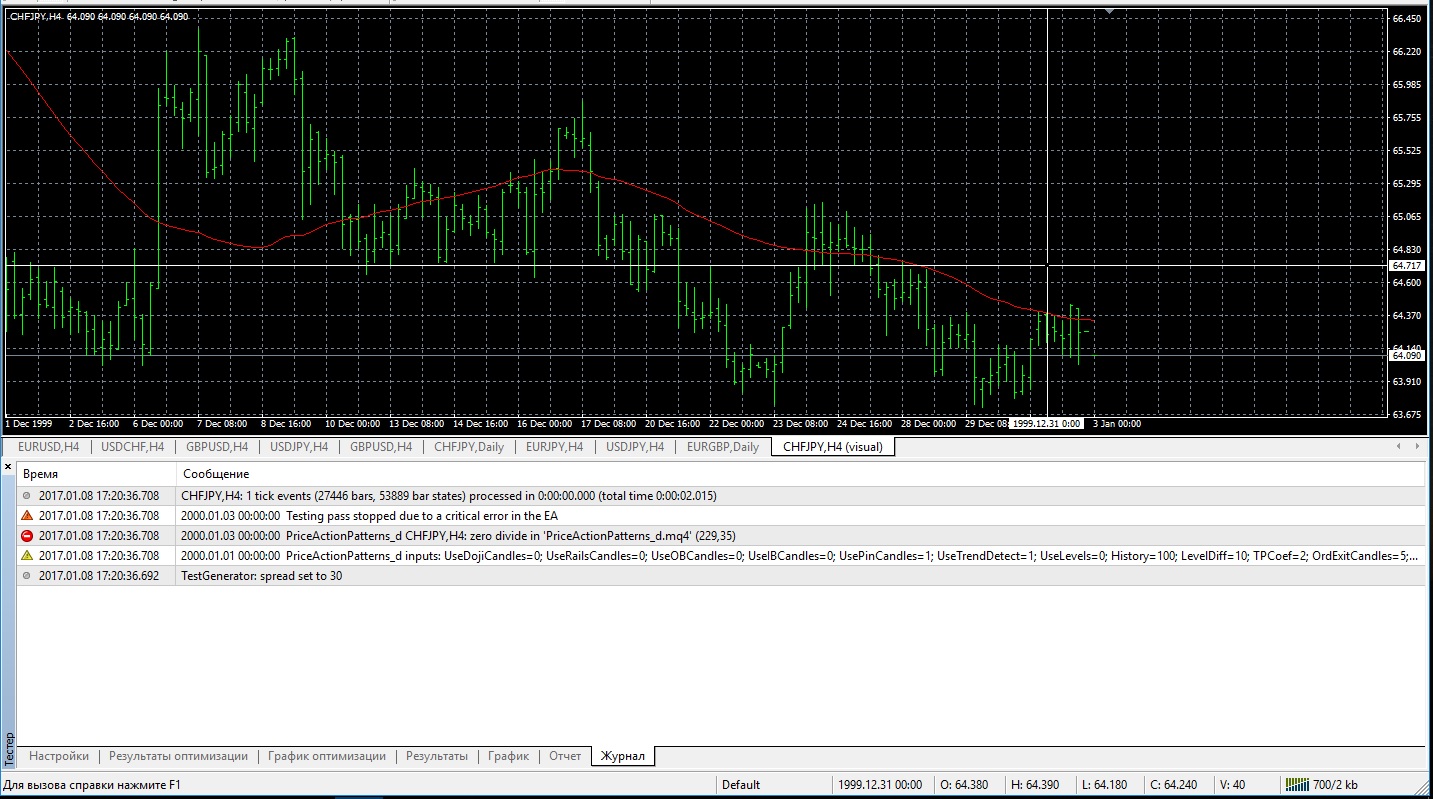Screen dimensions: 1433x799
Task: Click status bar volume V: 40
Action: pyautogui.click(x=1231, y=785)
